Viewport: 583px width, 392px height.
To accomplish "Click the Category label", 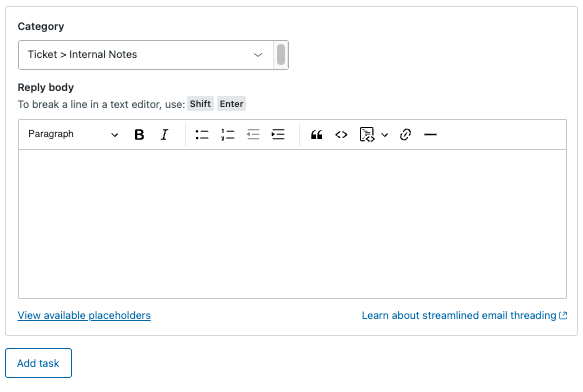I will click(41, 26).
